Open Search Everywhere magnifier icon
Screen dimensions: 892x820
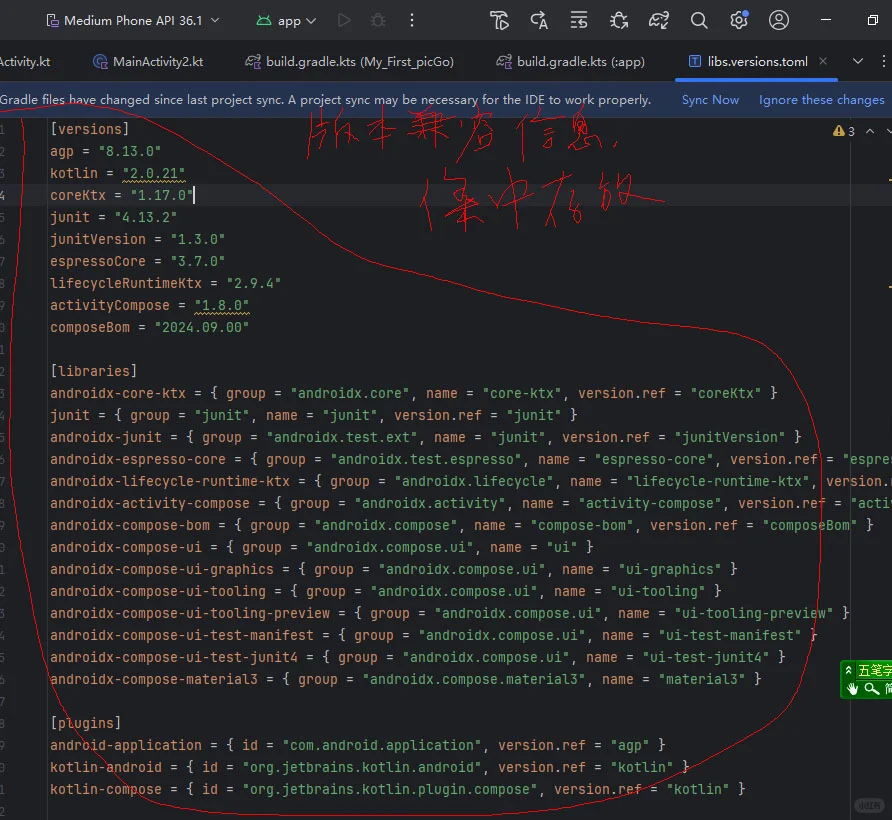pyautogui.click(x=699, y=20)
